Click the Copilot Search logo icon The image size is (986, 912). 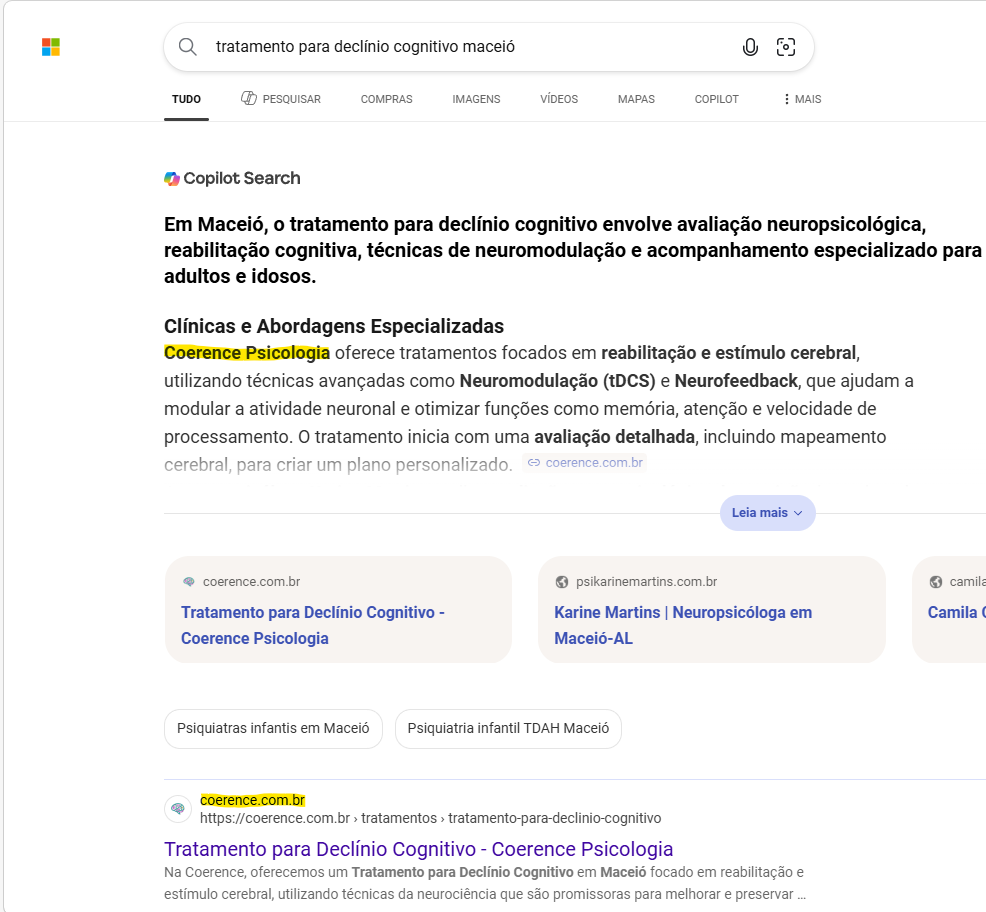(172, 179)
